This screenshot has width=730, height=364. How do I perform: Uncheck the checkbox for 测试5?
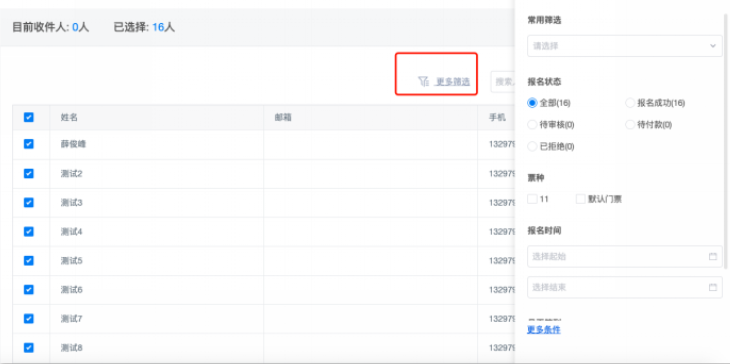28,261
